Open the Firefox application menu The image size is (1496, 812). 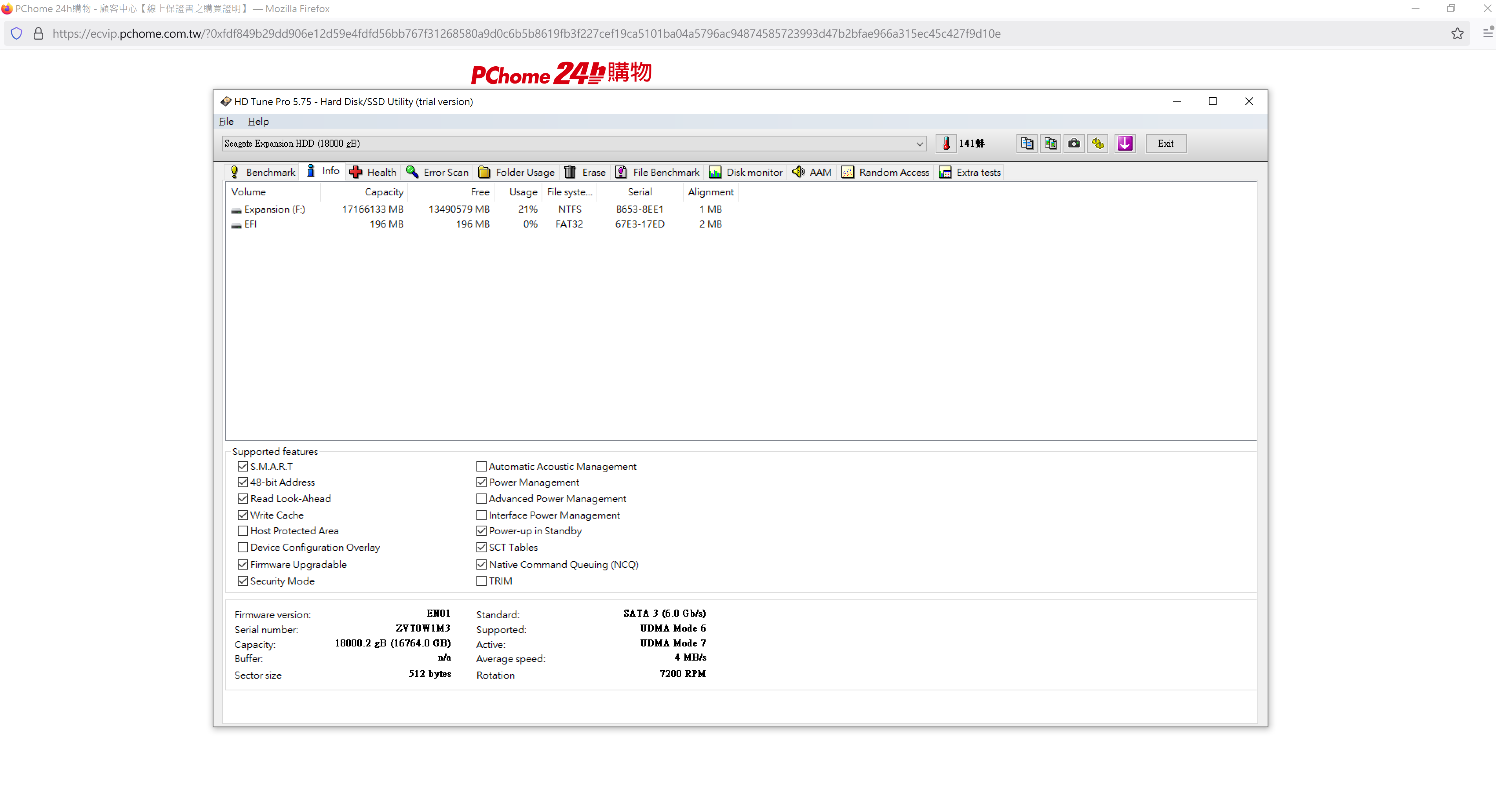pyautogui.click(x=1489, y=33)
